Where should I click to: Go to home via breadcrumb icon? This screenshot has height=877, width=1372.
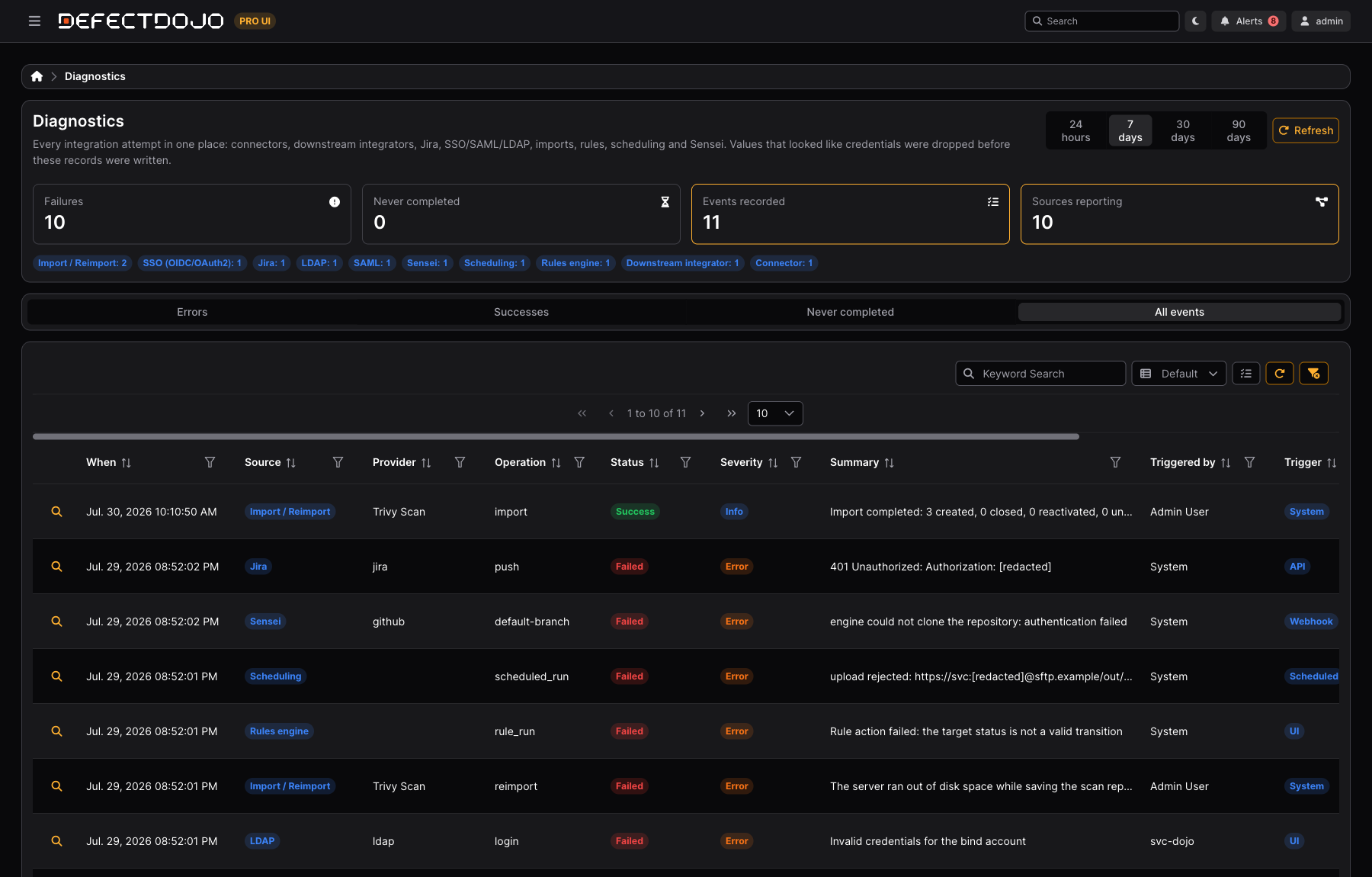coord(37,76)
